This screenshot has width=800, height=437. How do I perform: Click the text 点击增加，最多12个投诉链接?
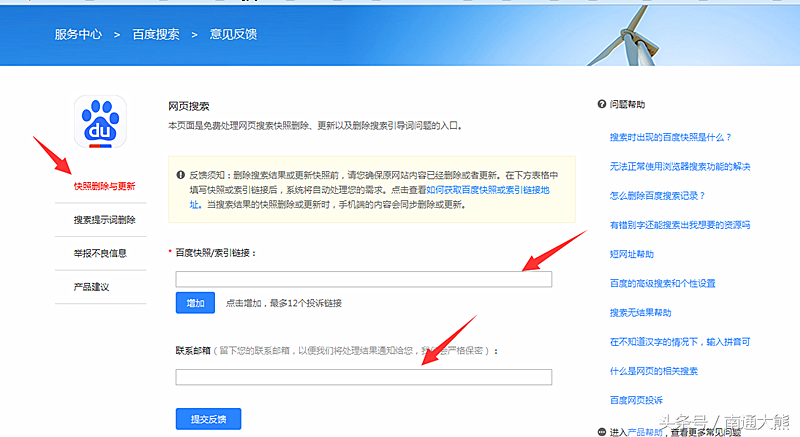[284, 303]
